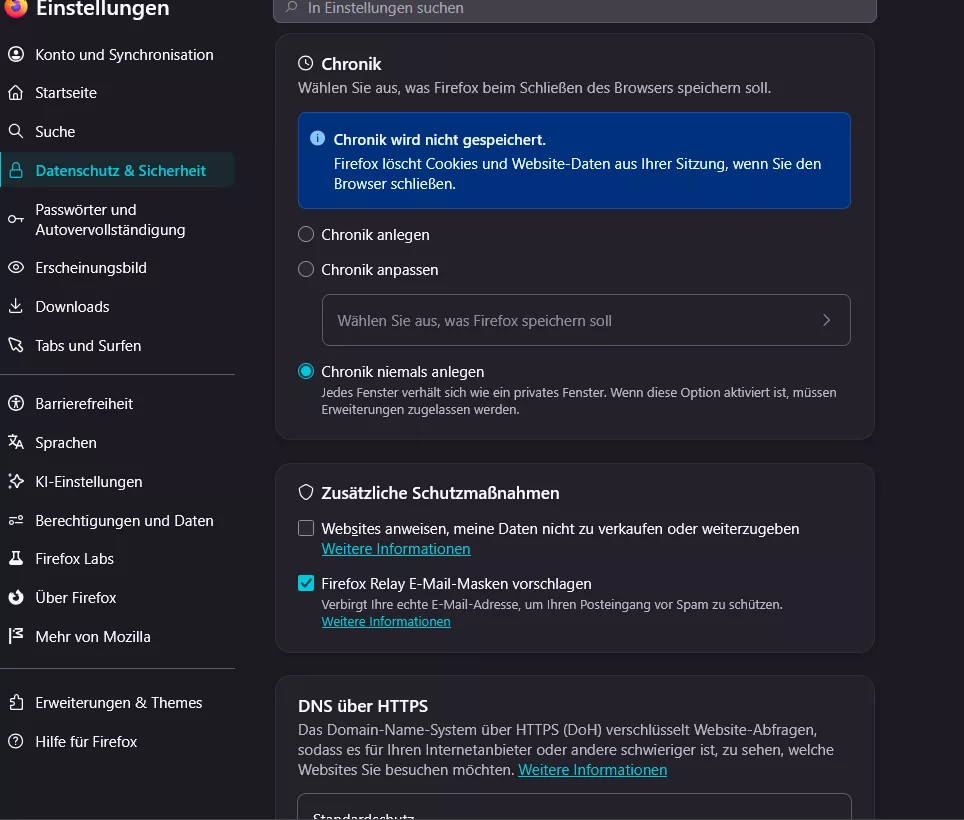
Task: Click the Über Firefox logo icon
Action: 16,597
